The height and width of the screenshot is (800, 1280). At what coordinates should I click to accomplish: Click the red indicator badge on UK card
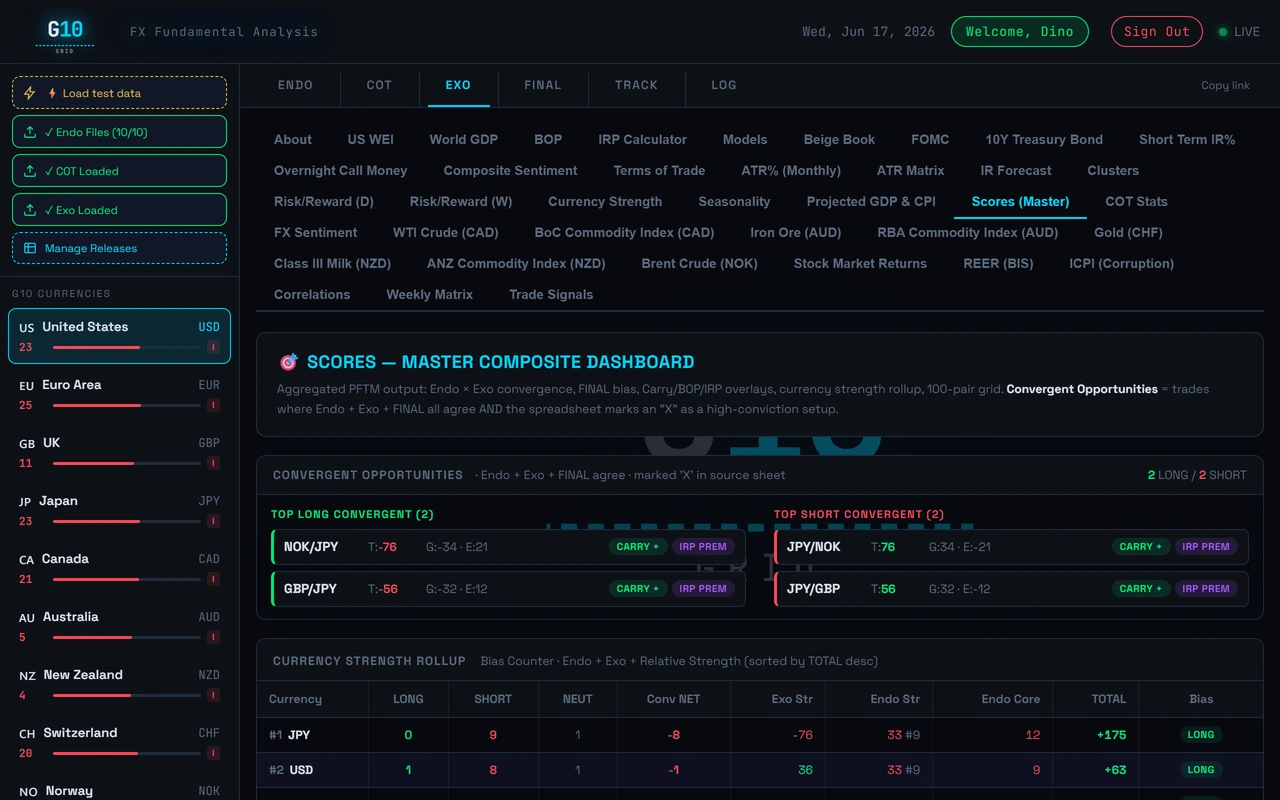pos(213,463)
